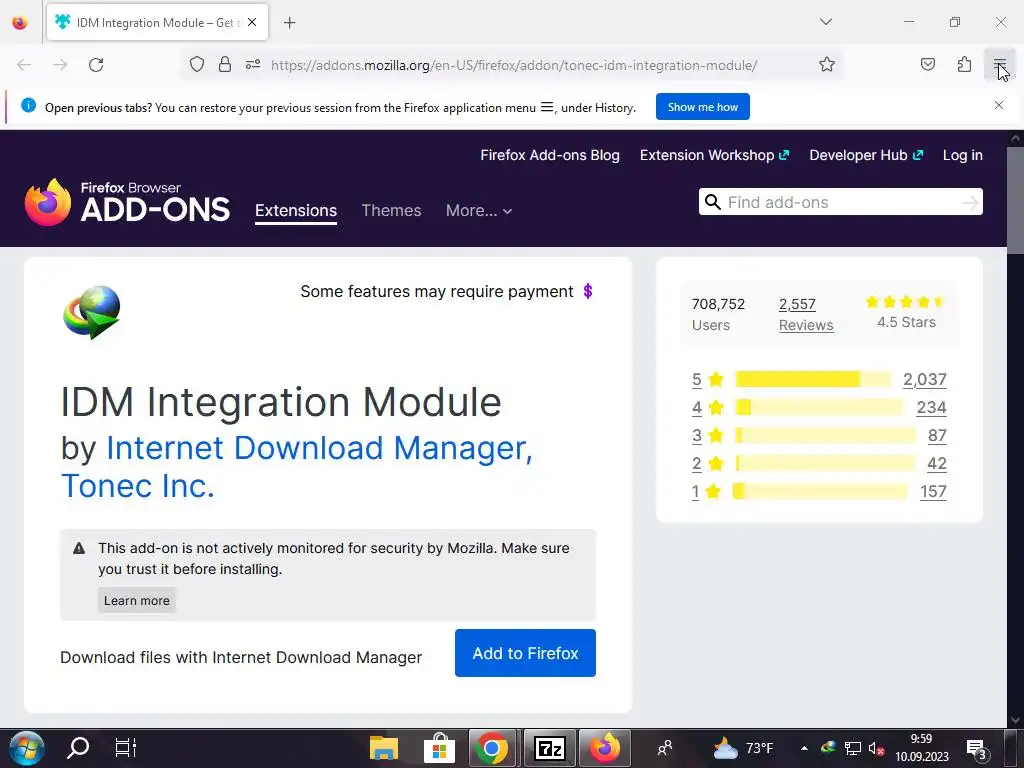Click the search magnifier icon in Find add-ons
Screen dimensions: 1024x768
pyautogui.click(x=713, y=202)
